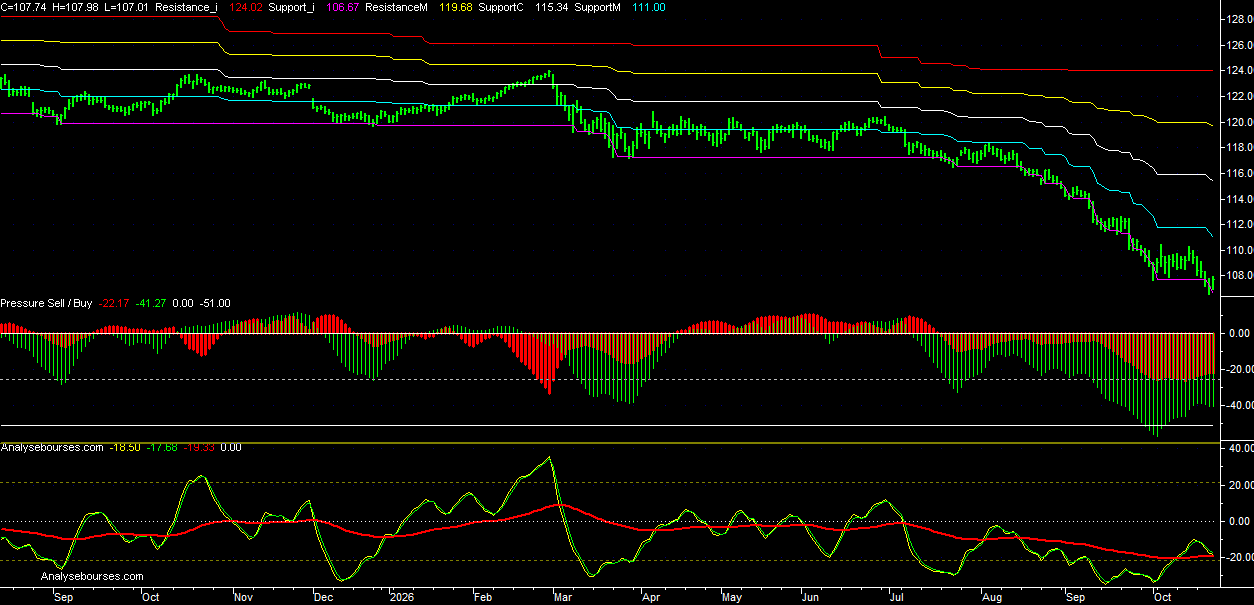The width and height of the screenshot is (1254, 605).
Task: Click the "Dec" date axis label
Action: 323,597
